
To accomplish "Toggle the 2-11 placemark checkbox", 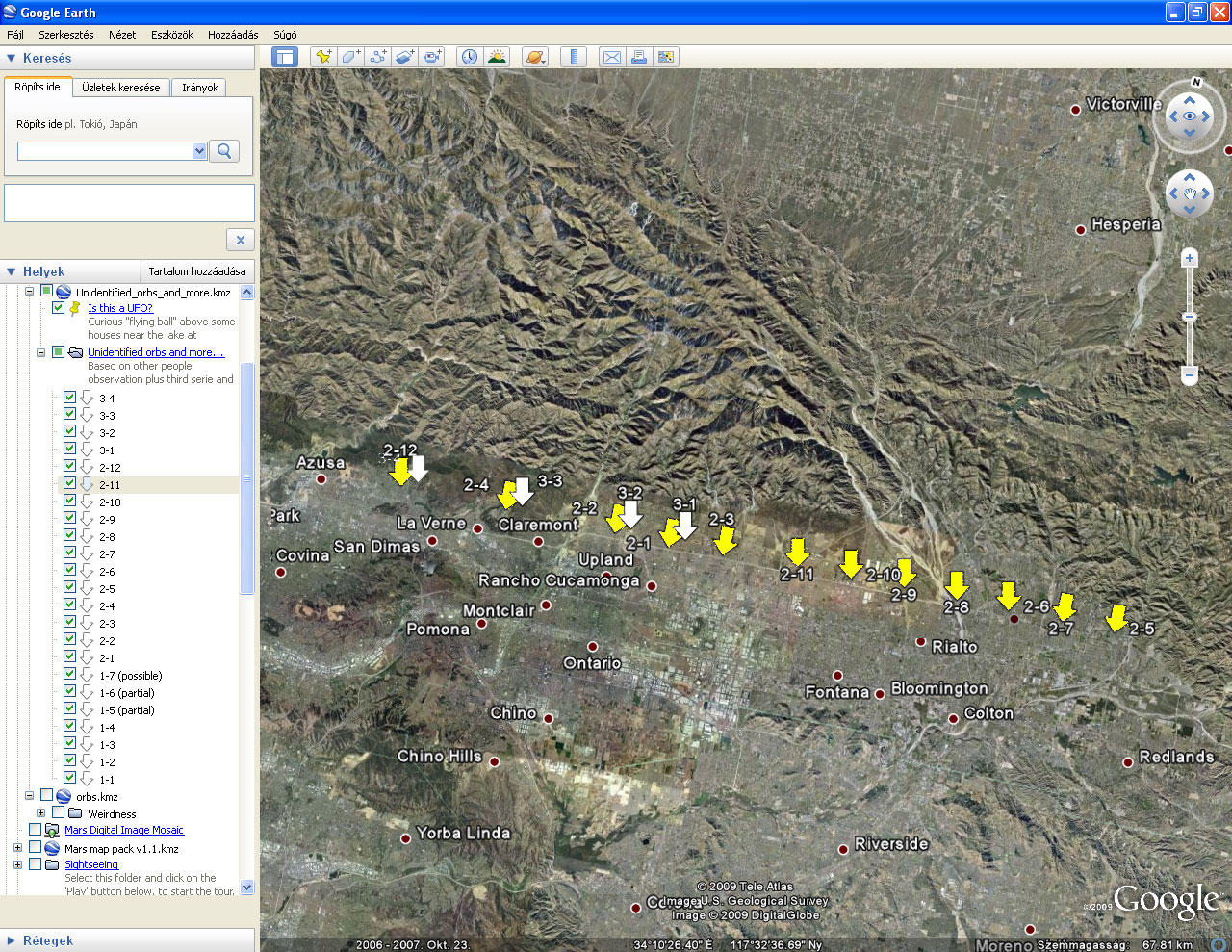I will [x=69, y=483].
